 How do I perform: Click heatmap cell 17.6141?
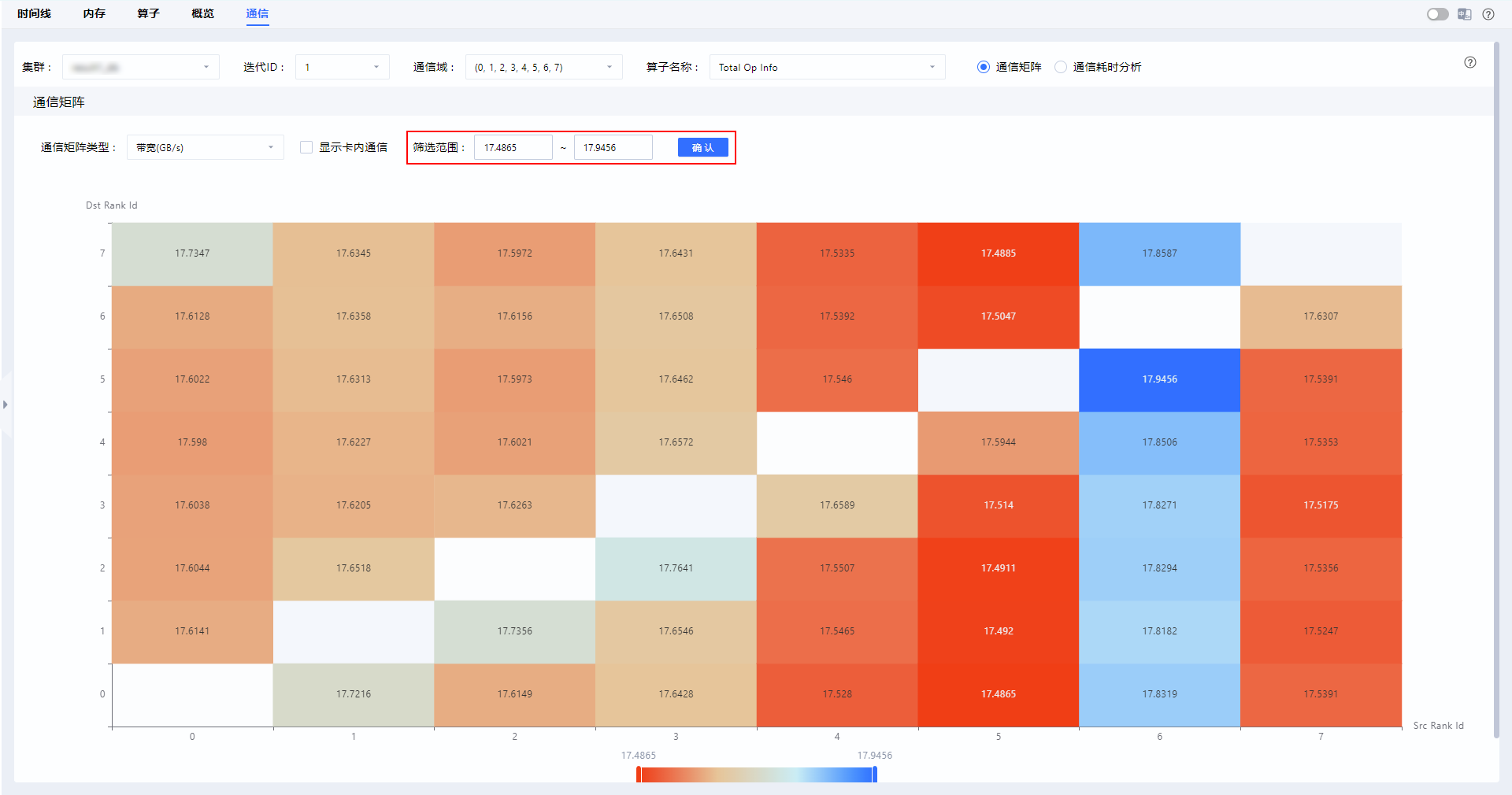pyautogui.click(x=192, y=631)
